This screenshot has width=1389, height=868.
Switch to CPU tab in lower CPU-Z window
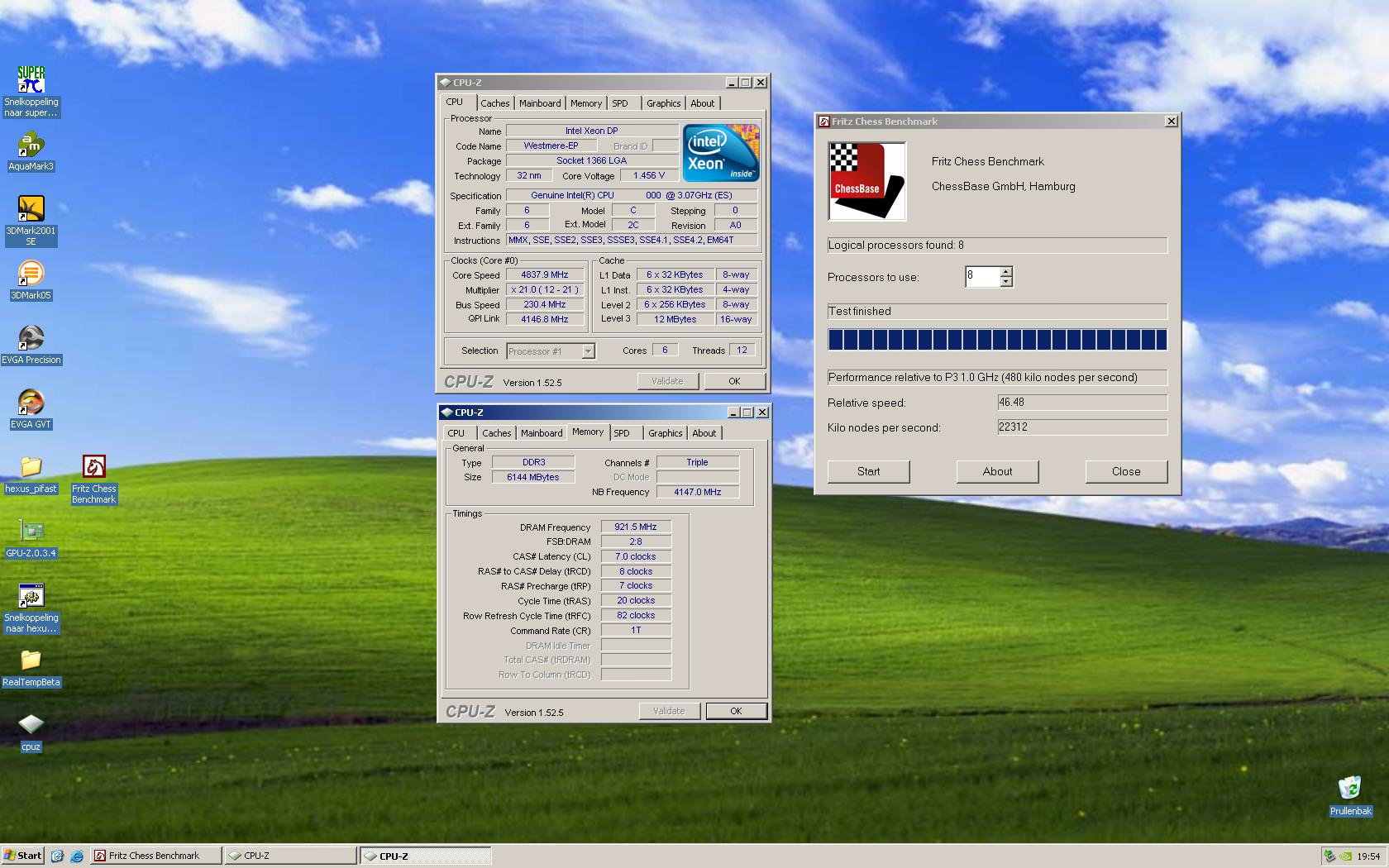pyautogui.click(x=456, y=433)
